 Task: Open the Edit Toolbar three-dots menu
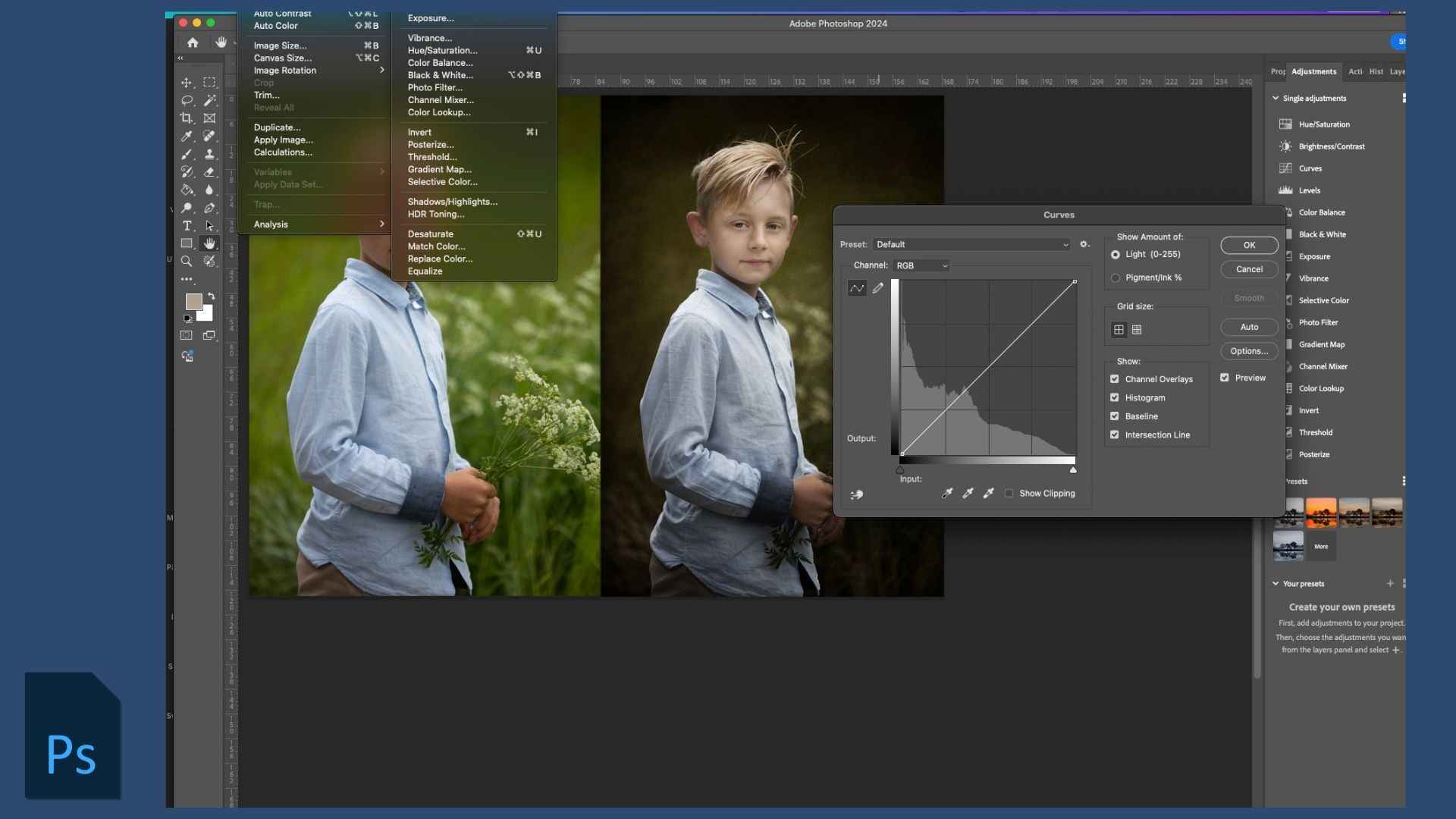(187, 279)
